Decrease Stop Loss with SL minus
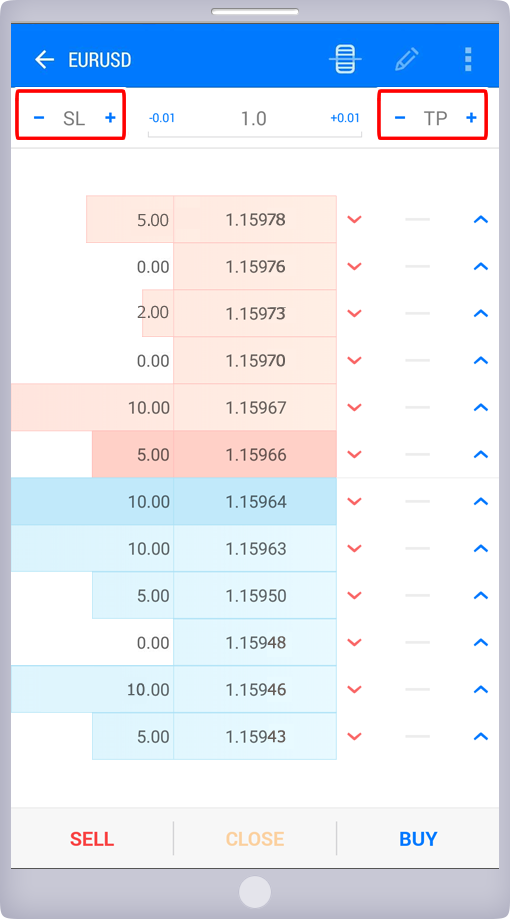The height and width of the screenshot is (919, 510). (39, 118)
